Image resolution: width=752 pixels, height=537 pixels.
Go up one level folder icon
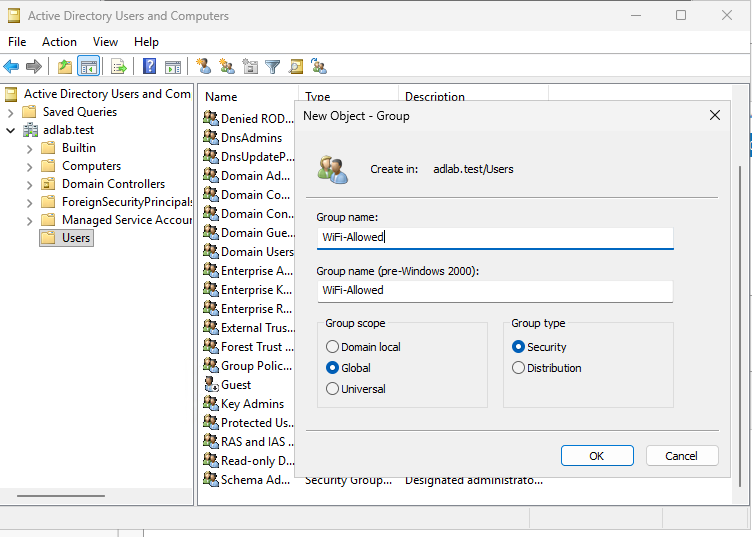(x=65, y=66)
